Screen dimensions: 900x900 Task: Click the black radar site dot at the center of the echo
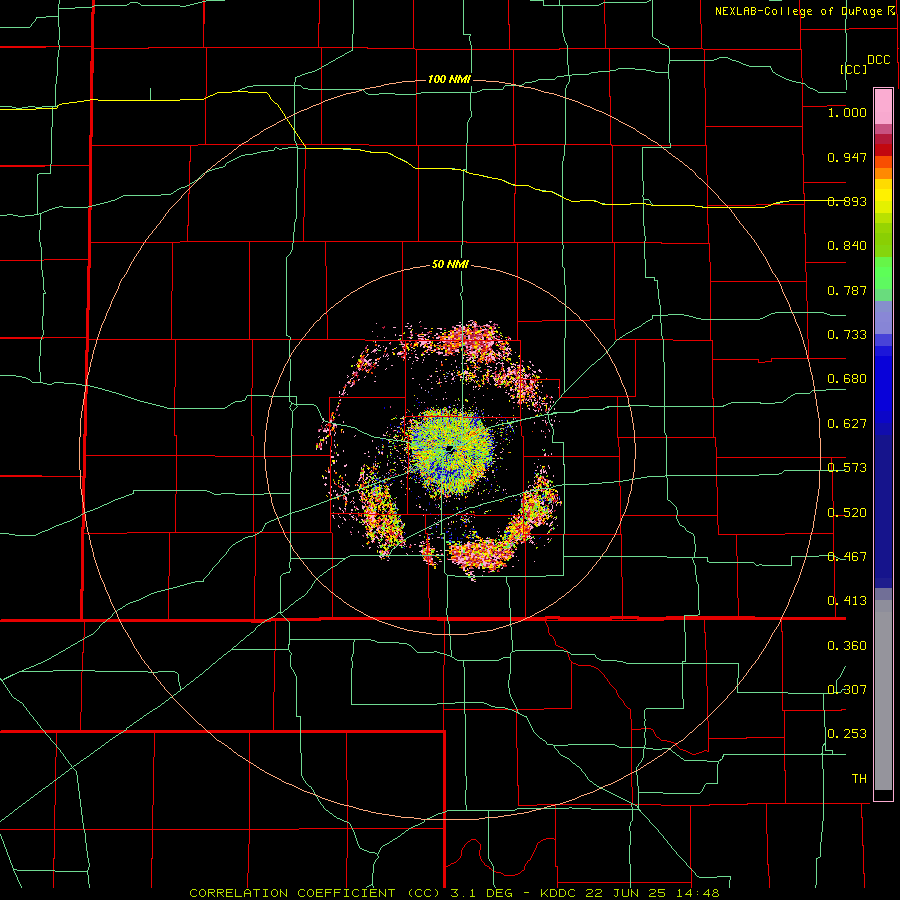449,448
